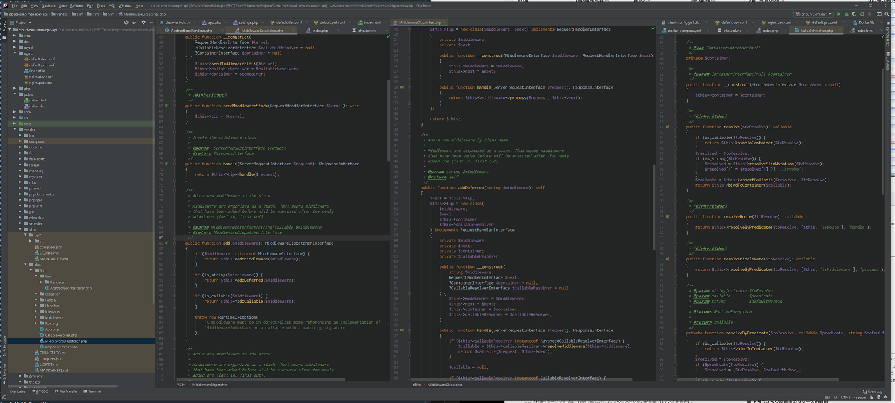Open the Code menu
The width and height of the screenshot is (895, 403).
(63, 6)
